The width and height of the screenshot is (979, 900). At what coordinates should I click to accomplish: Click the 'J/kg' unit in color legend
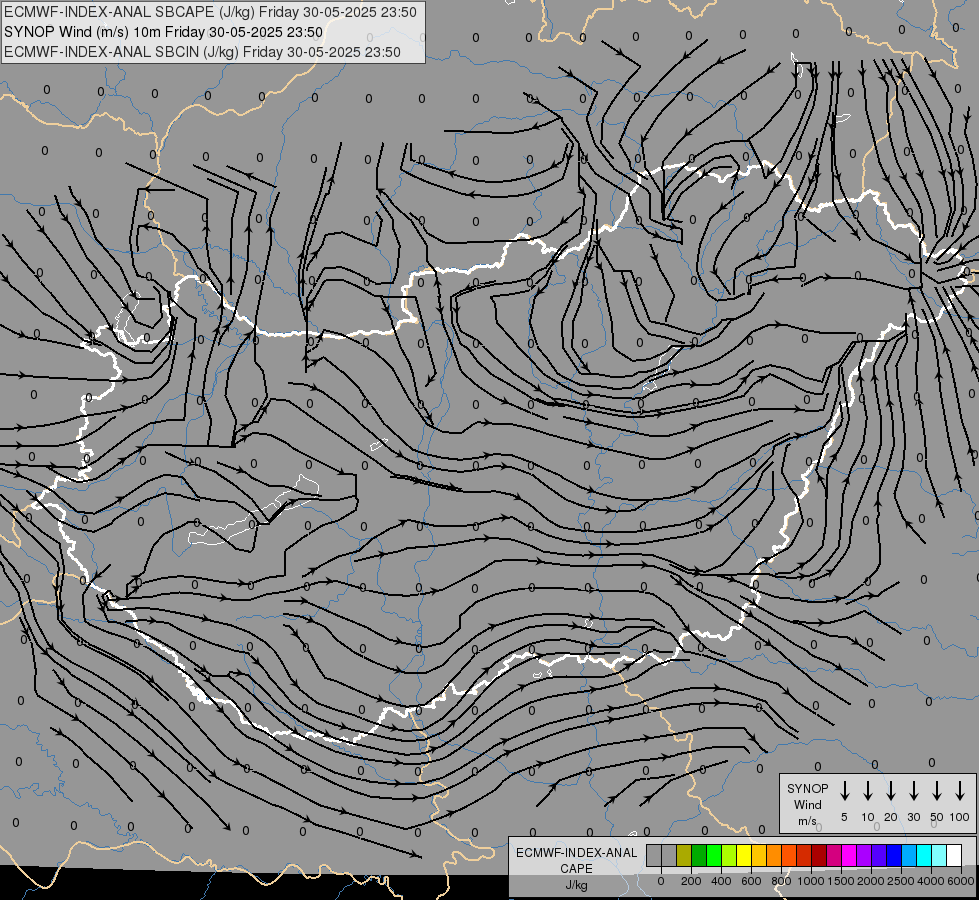coord(576,885)
